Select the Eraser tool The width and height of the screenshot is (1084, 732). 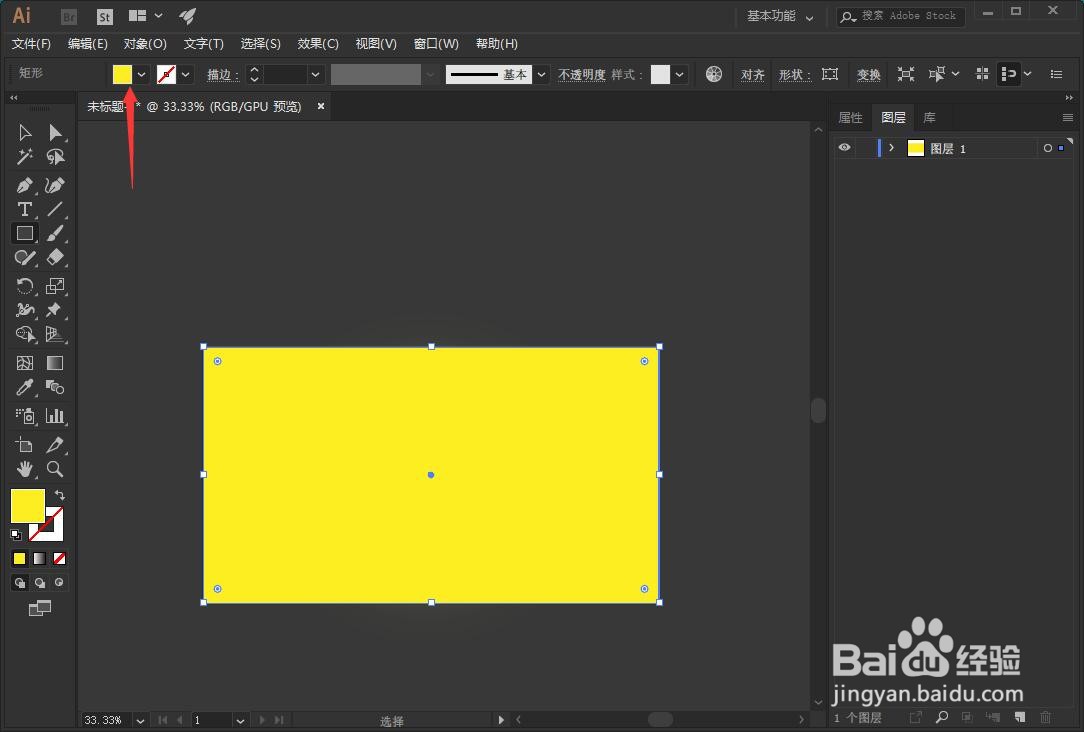point(55,257)
